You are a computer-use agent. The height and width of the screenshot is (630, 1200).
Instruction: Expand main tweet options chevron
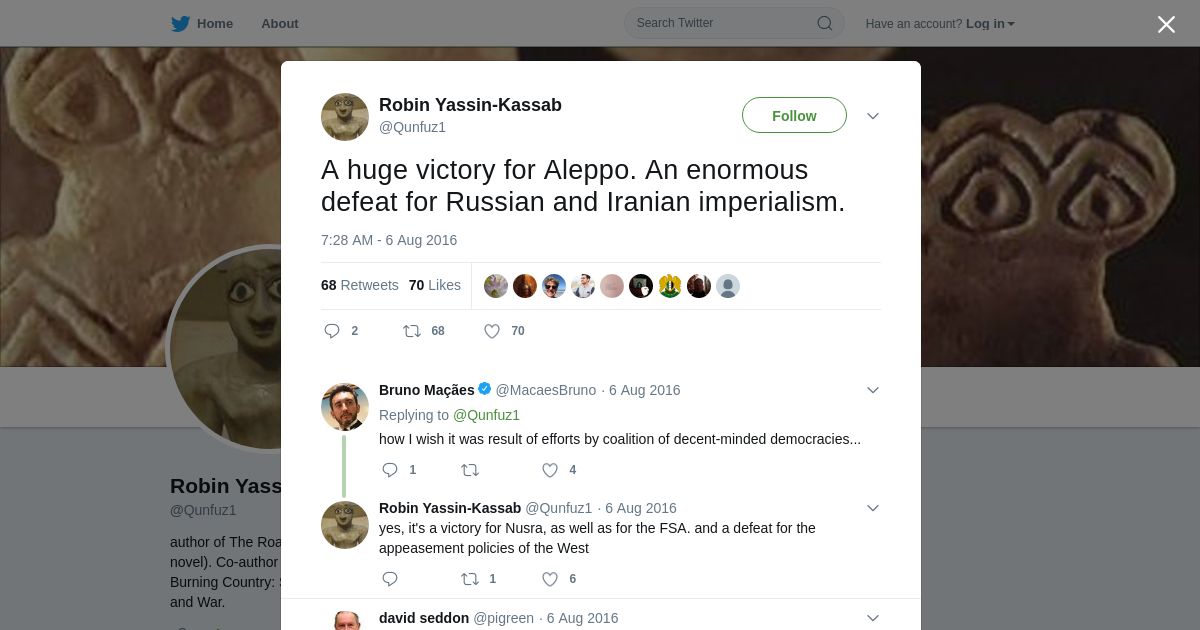click(873, 116)
